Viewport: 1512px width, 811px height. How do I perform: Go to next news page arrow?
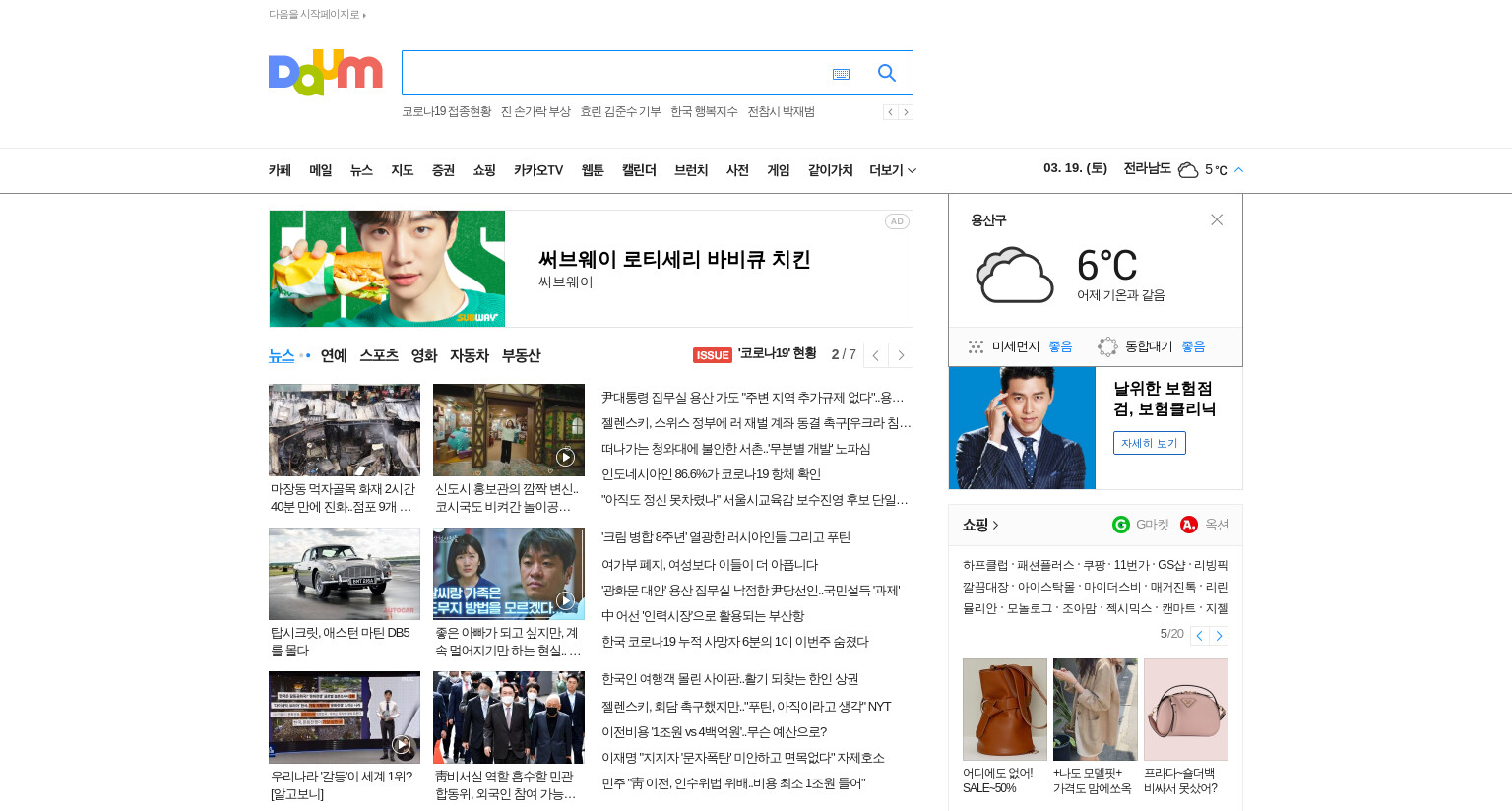(x=901, y=355)
